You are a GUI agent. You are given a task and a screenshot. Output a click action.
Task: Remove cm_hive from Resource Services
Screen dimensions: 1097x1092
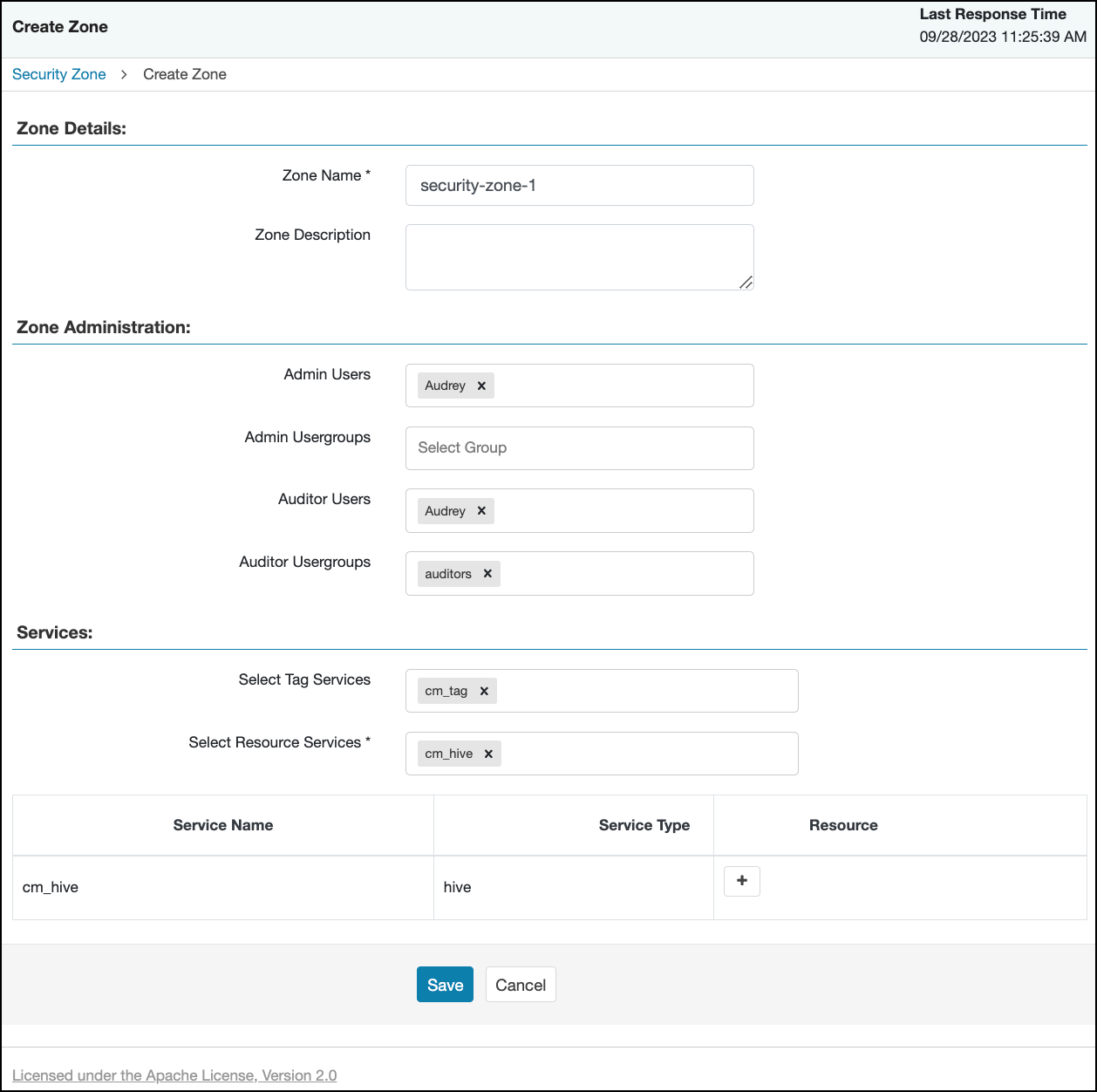tap(488, 754)
